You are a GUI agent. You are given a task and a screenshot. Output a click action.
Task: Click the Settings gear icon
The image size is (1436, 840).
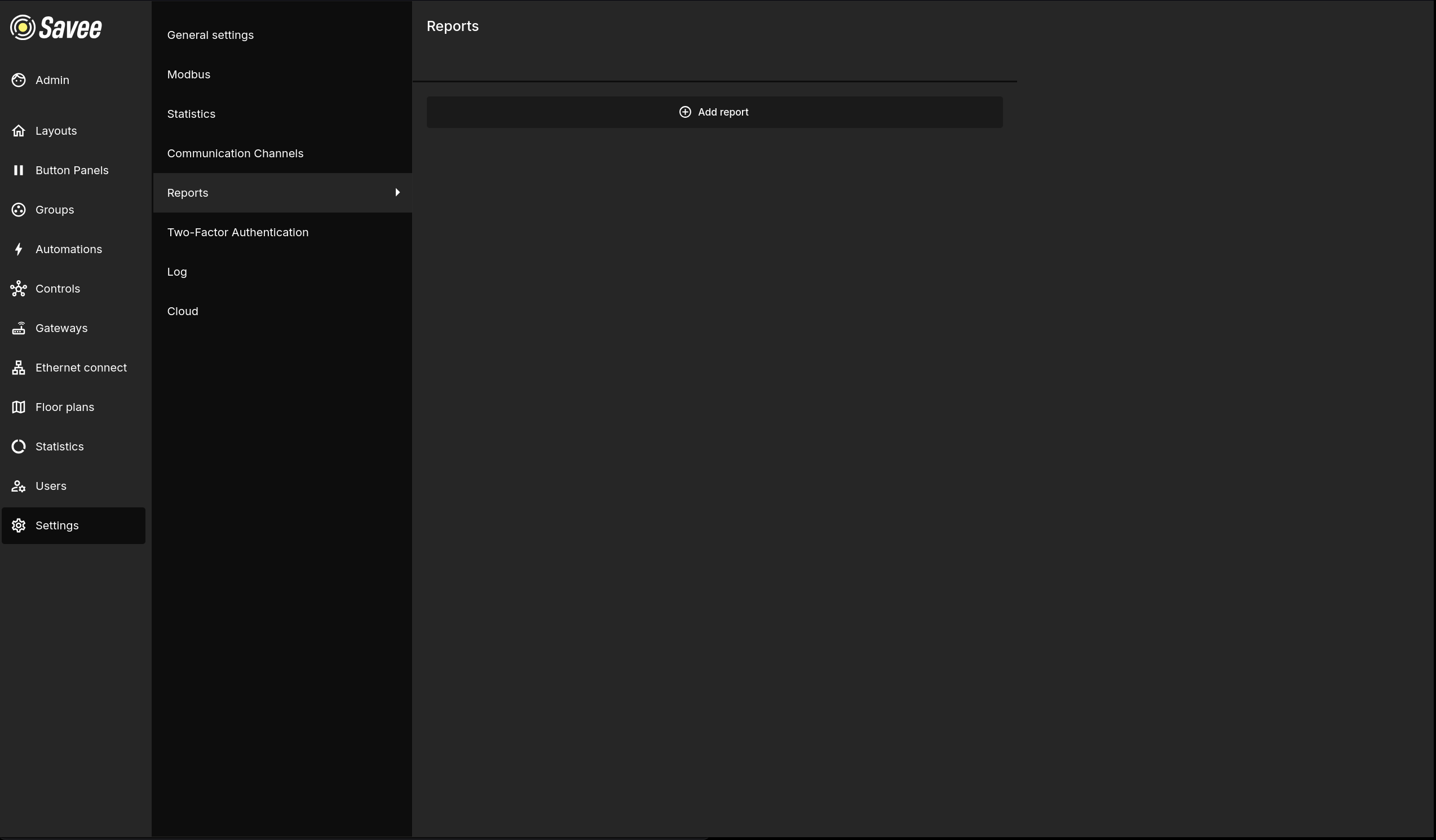click(18, 525)
